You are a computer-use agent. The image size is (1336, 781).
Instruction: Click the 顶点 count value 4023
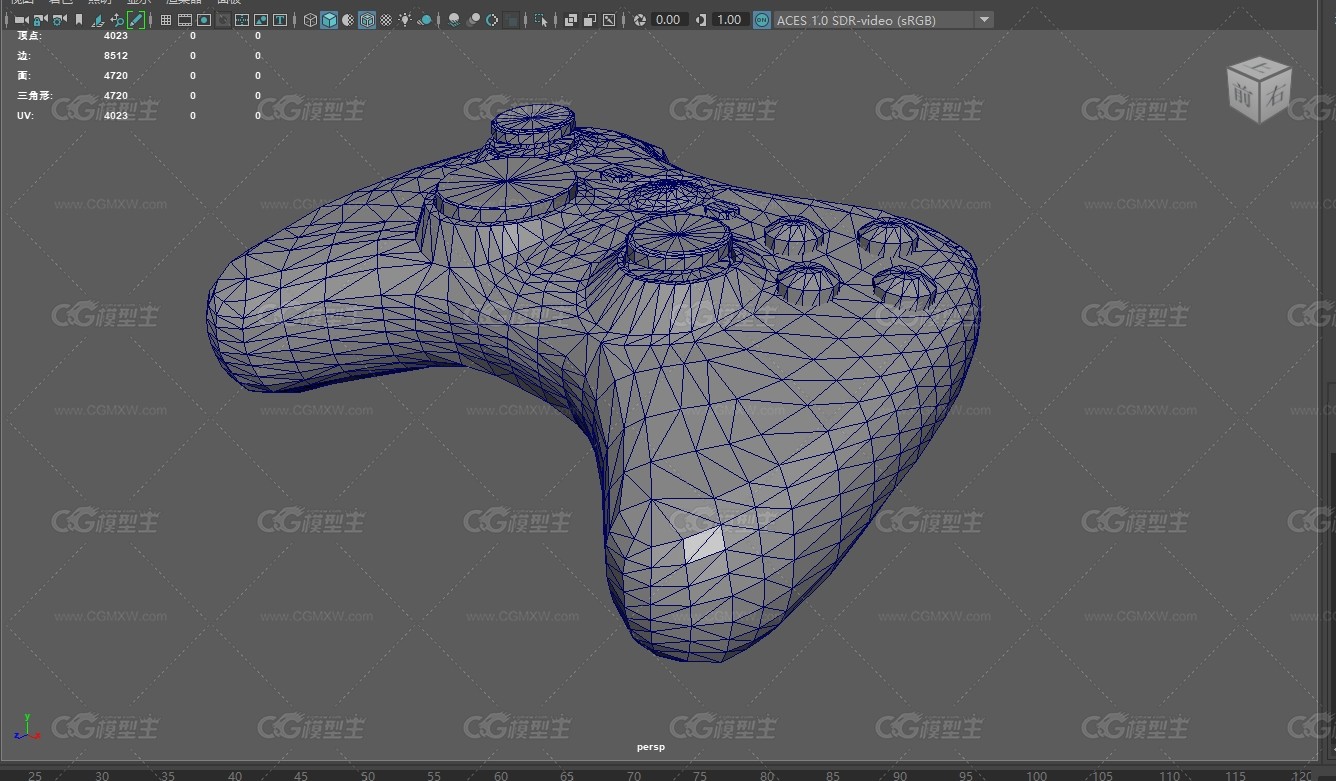(116, 36)
